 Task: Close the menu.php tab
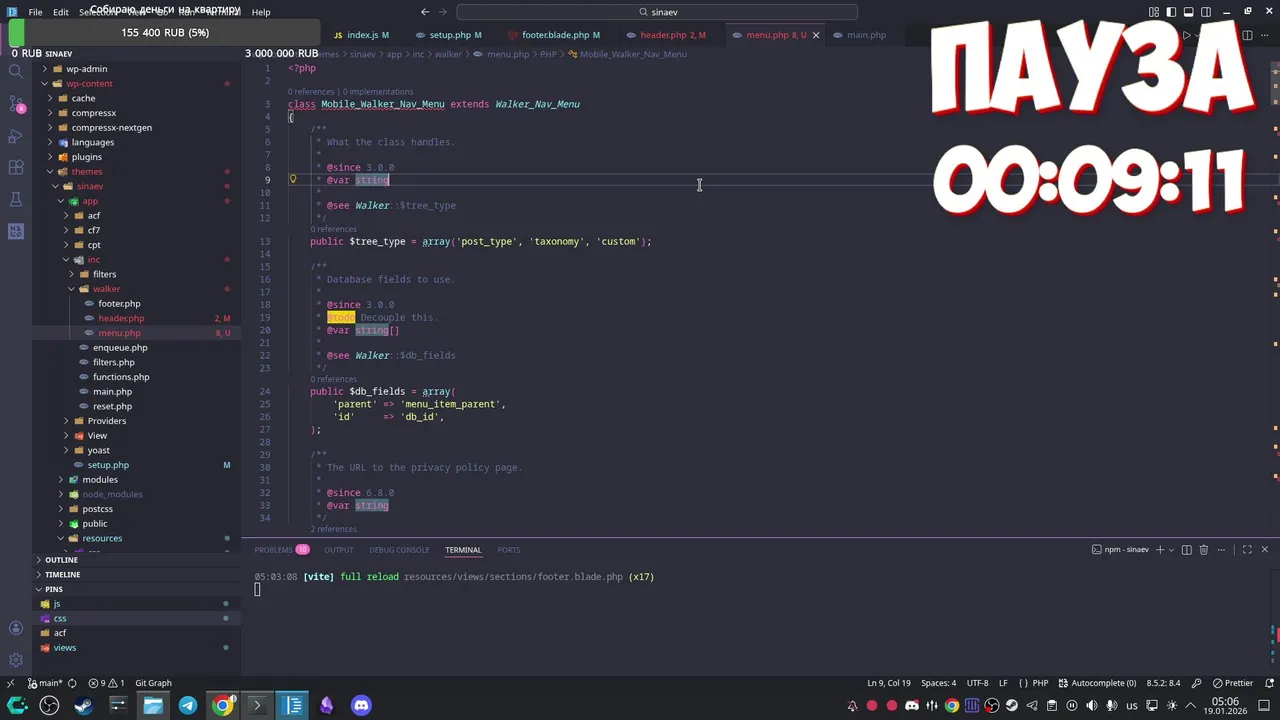[x=815, y=35]
